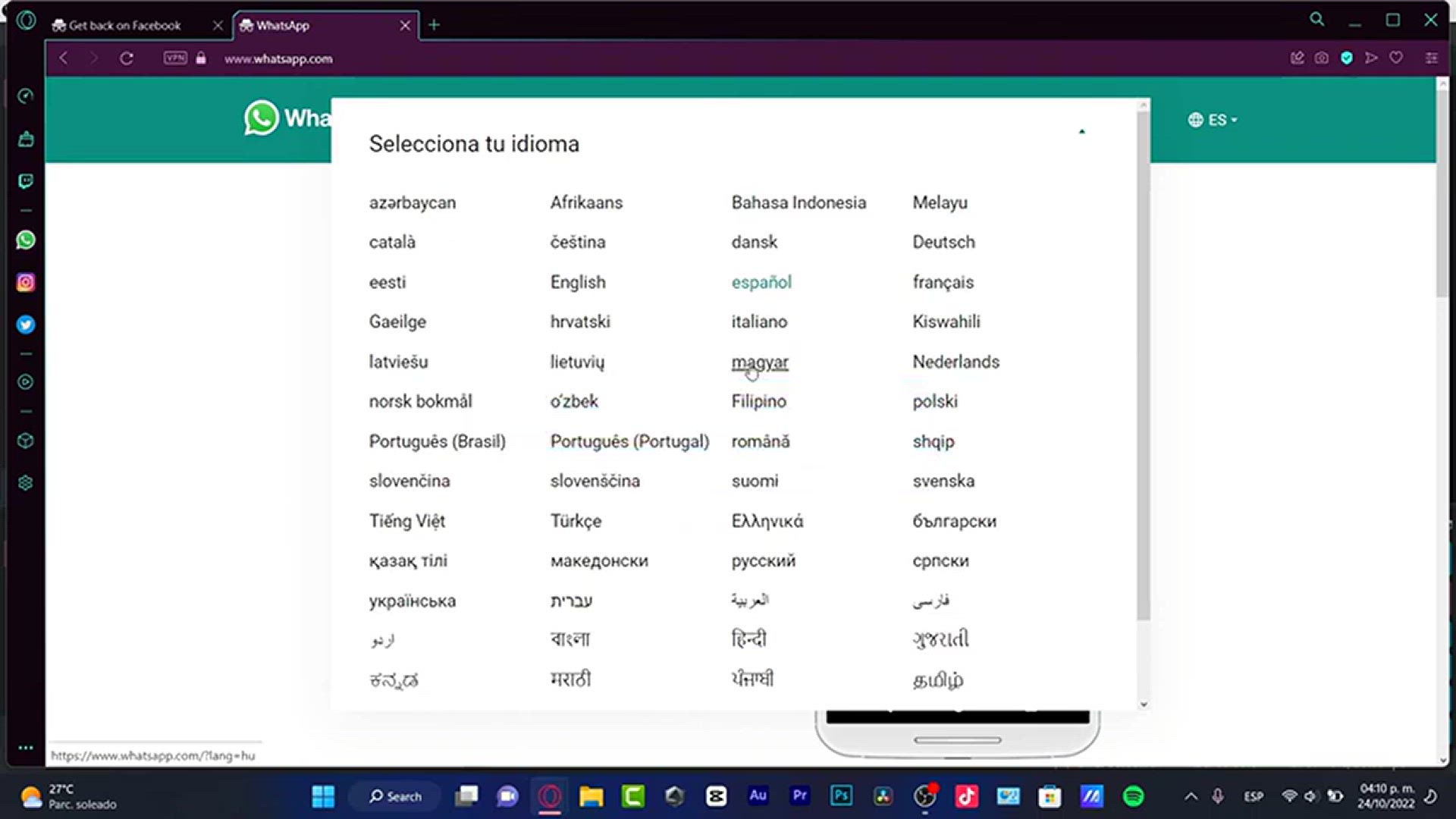This screenshot has width=1456, height=819.
Task: Select Português (Portugal) option
Action: point(629,441)
